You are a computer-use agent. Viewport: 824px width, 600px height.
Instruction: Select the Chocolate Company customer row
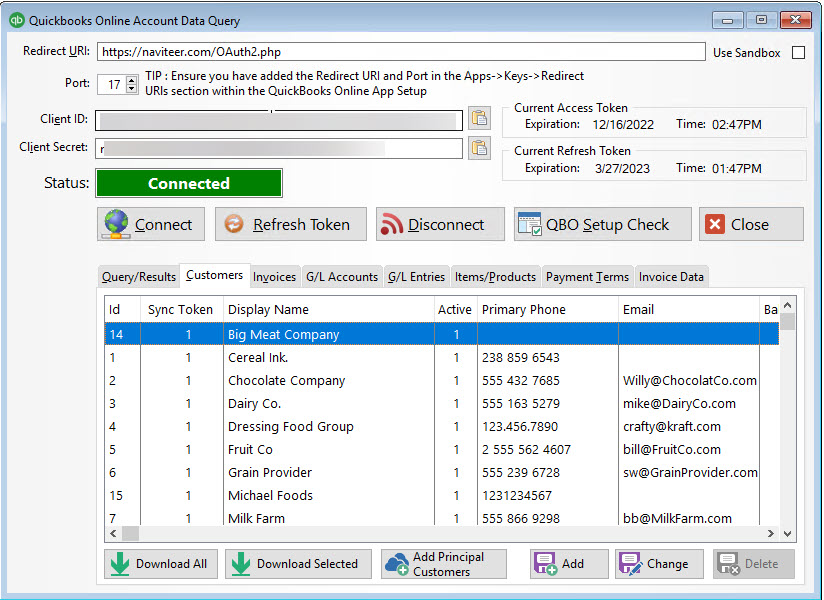(x=441, y=380)
